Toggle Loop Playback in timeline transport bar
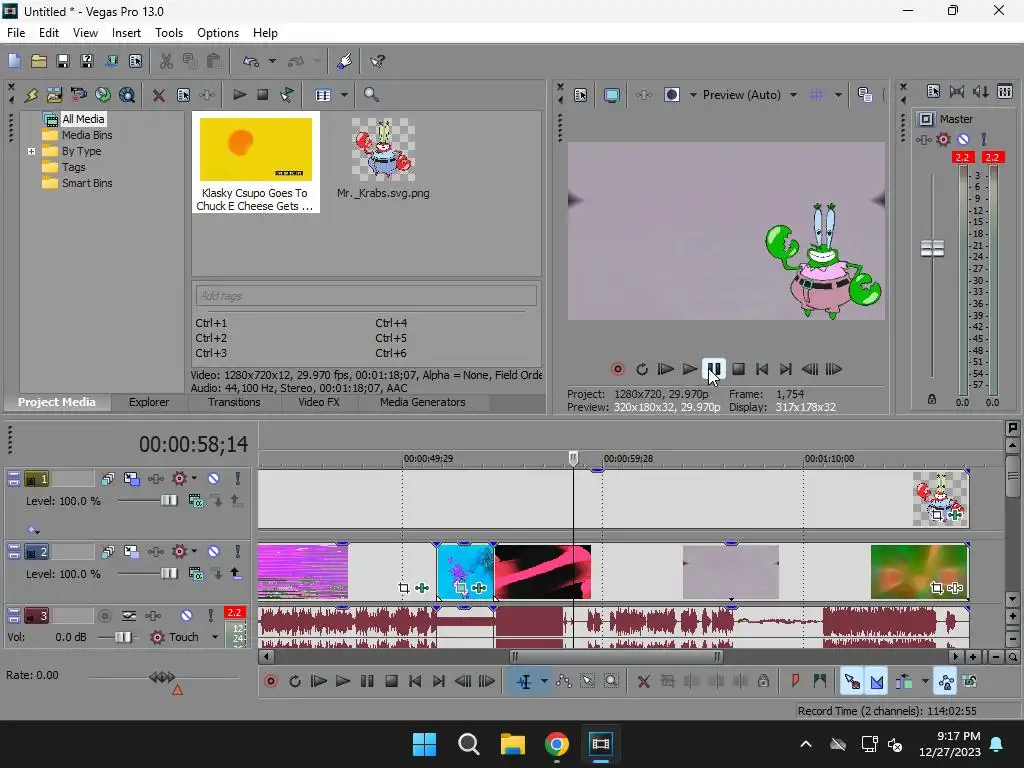 pos(295,681)
